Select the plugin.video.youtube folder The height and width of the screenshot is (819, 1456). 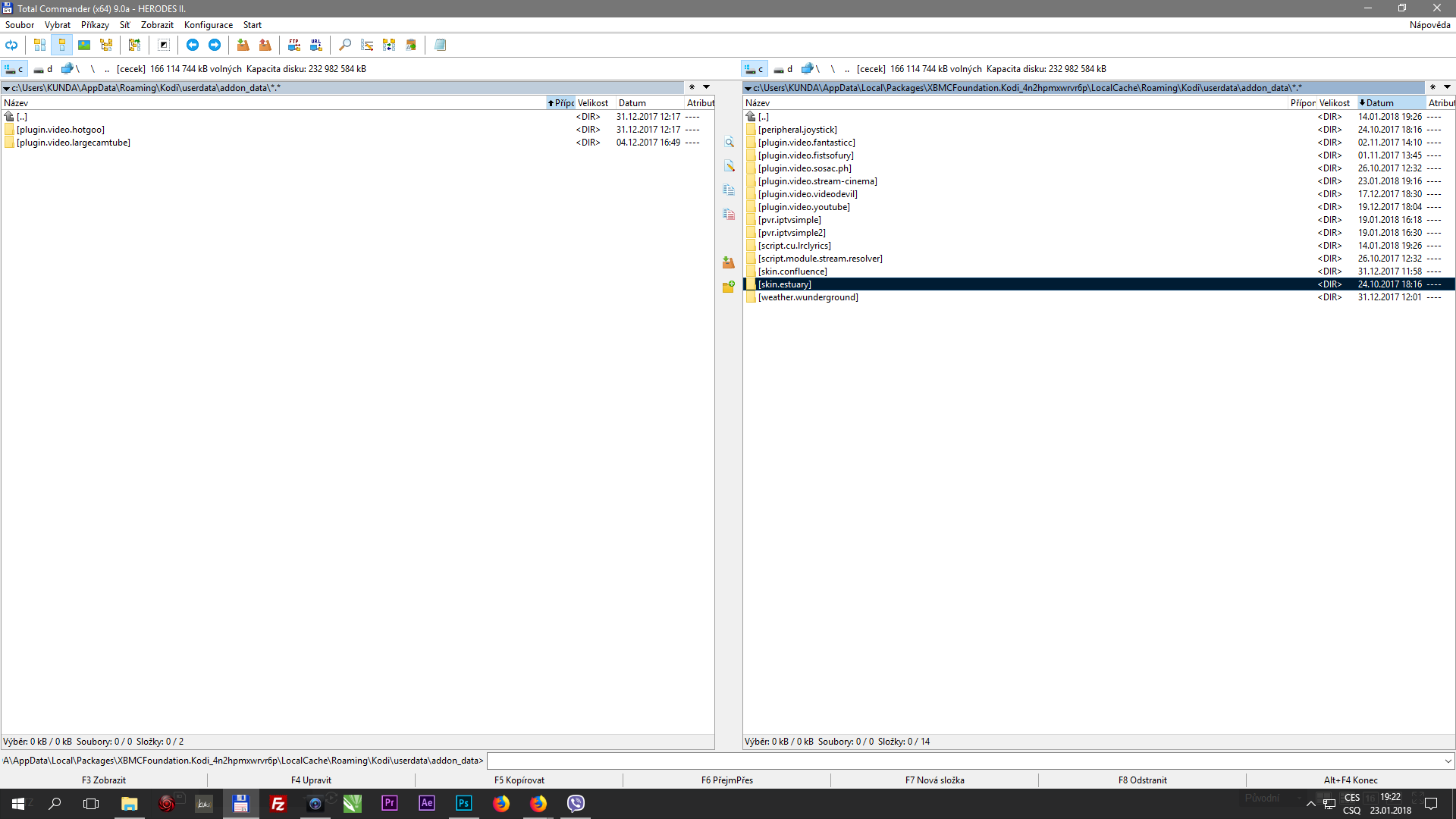click(x=804, y=207)
